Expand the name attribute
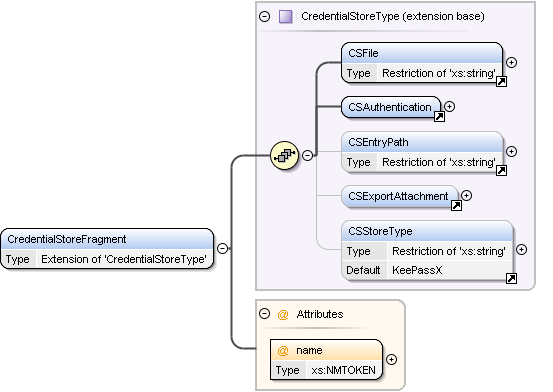 391,360
